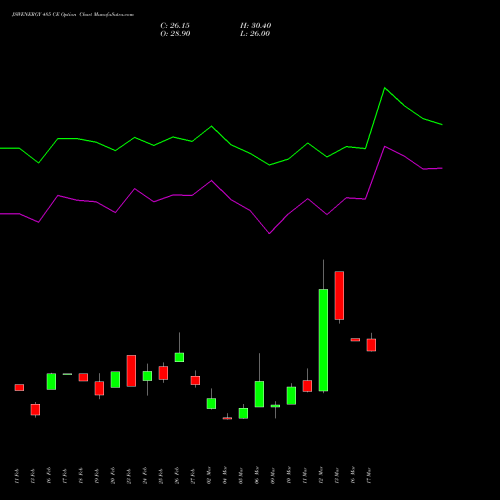Click the small red candle above 16 Mar
The image size is (500, 500).
355,340
